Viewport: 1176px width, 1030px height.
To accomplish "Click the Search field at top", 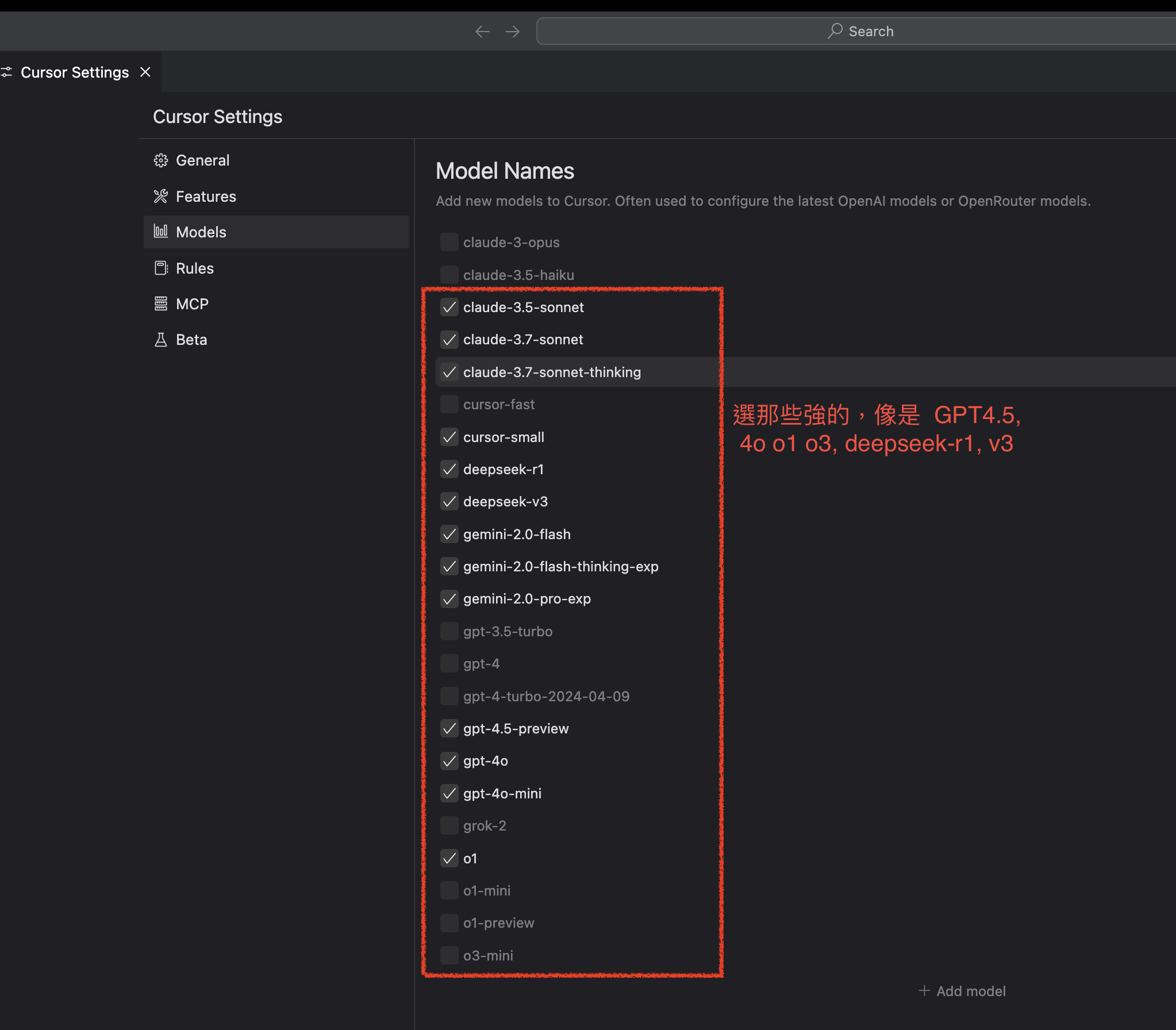I will pyautogui.click(x=856, y=31).
